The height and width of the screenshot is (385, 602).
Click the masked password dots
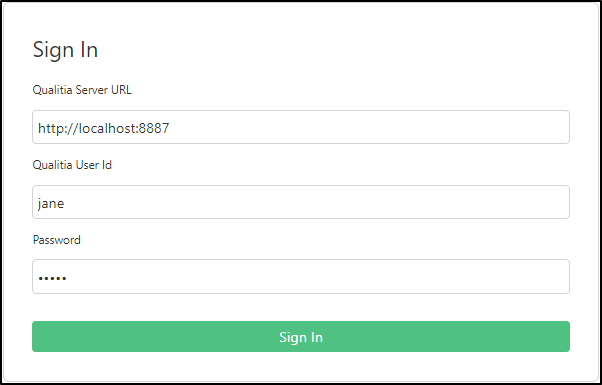point(52,278)
